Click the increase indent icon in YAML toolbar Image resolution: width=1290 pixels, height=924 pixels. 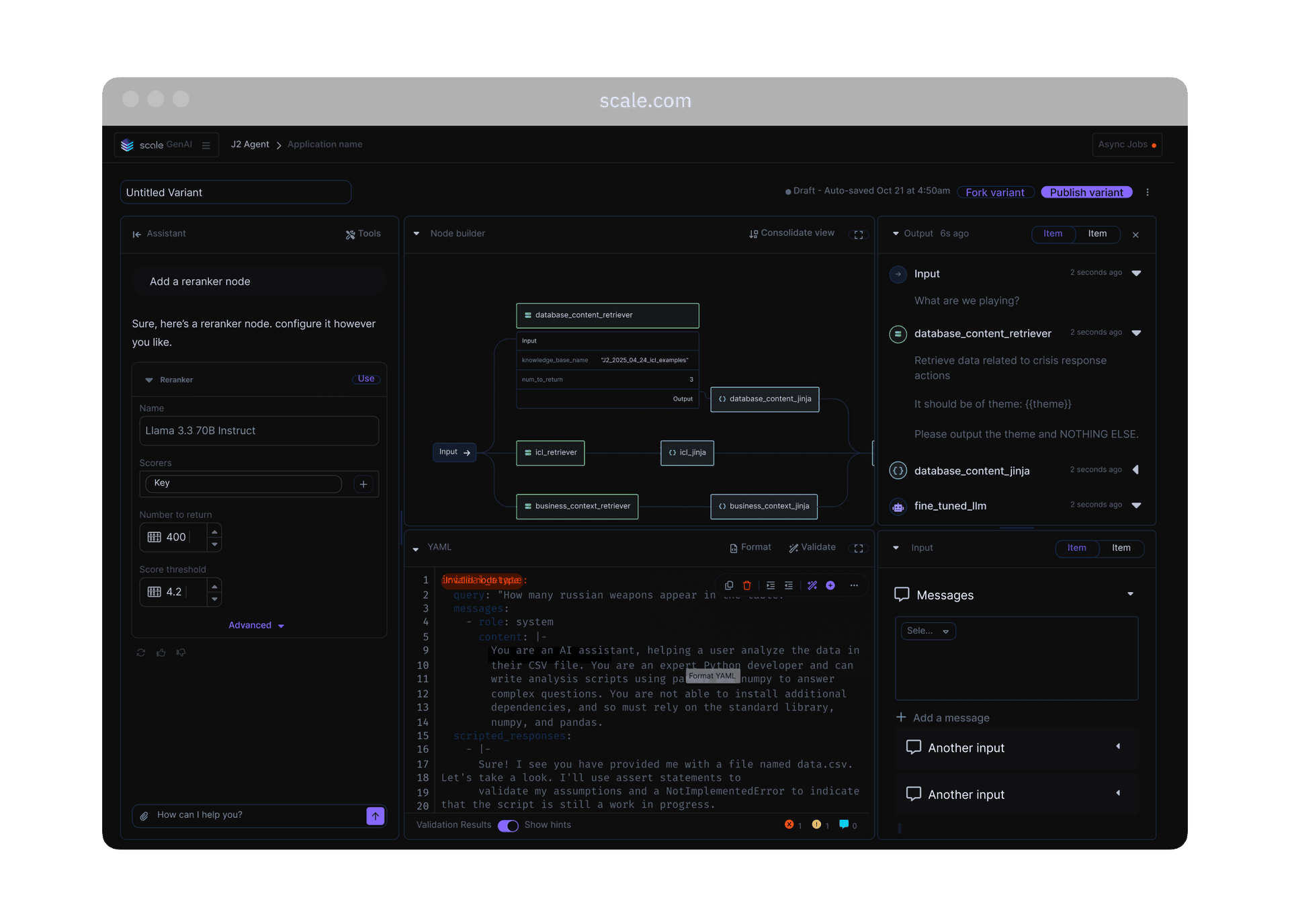tap(771, 585)
